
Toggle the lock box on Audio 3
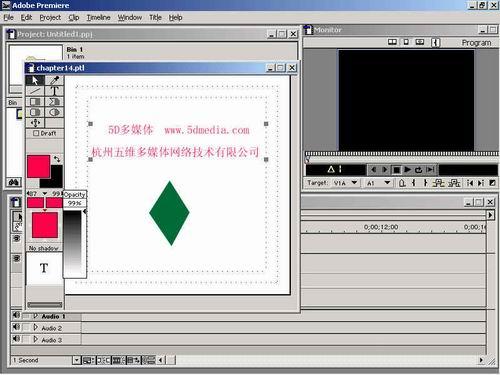pyautogui.click(x=26, y=339)
